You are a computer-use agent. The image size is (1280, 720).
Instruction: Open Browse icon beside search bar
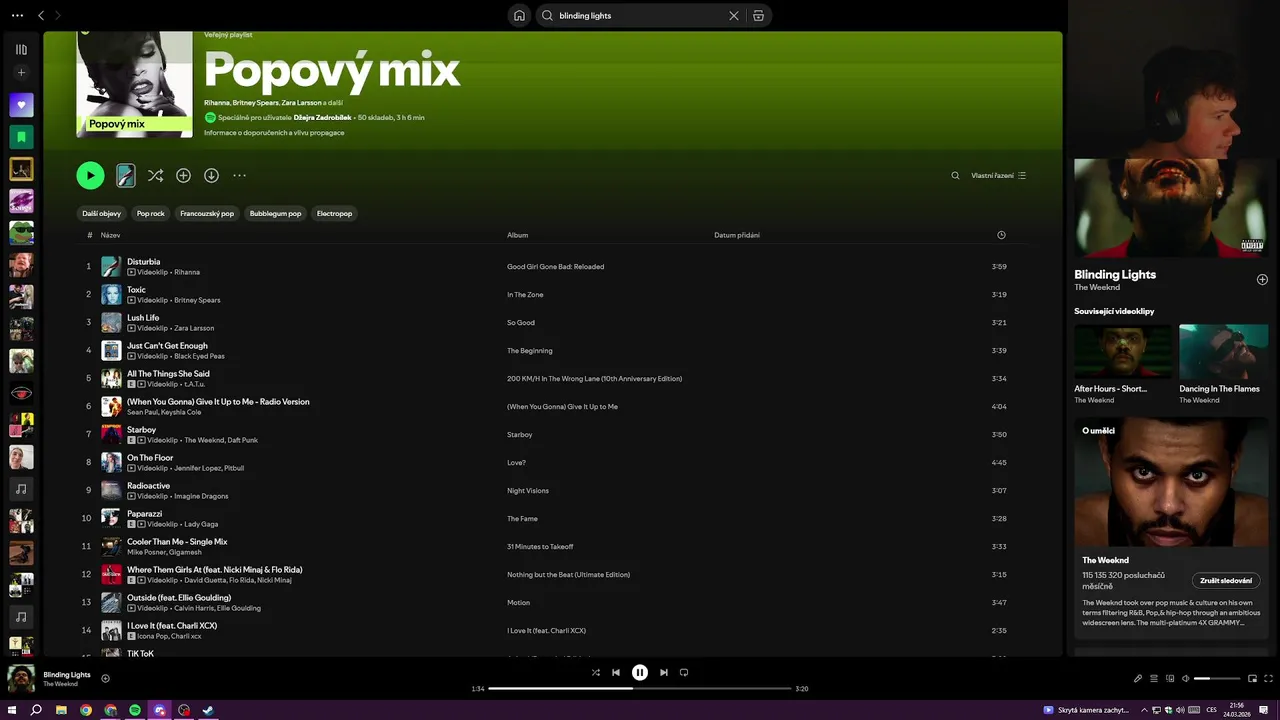point(758,16)
